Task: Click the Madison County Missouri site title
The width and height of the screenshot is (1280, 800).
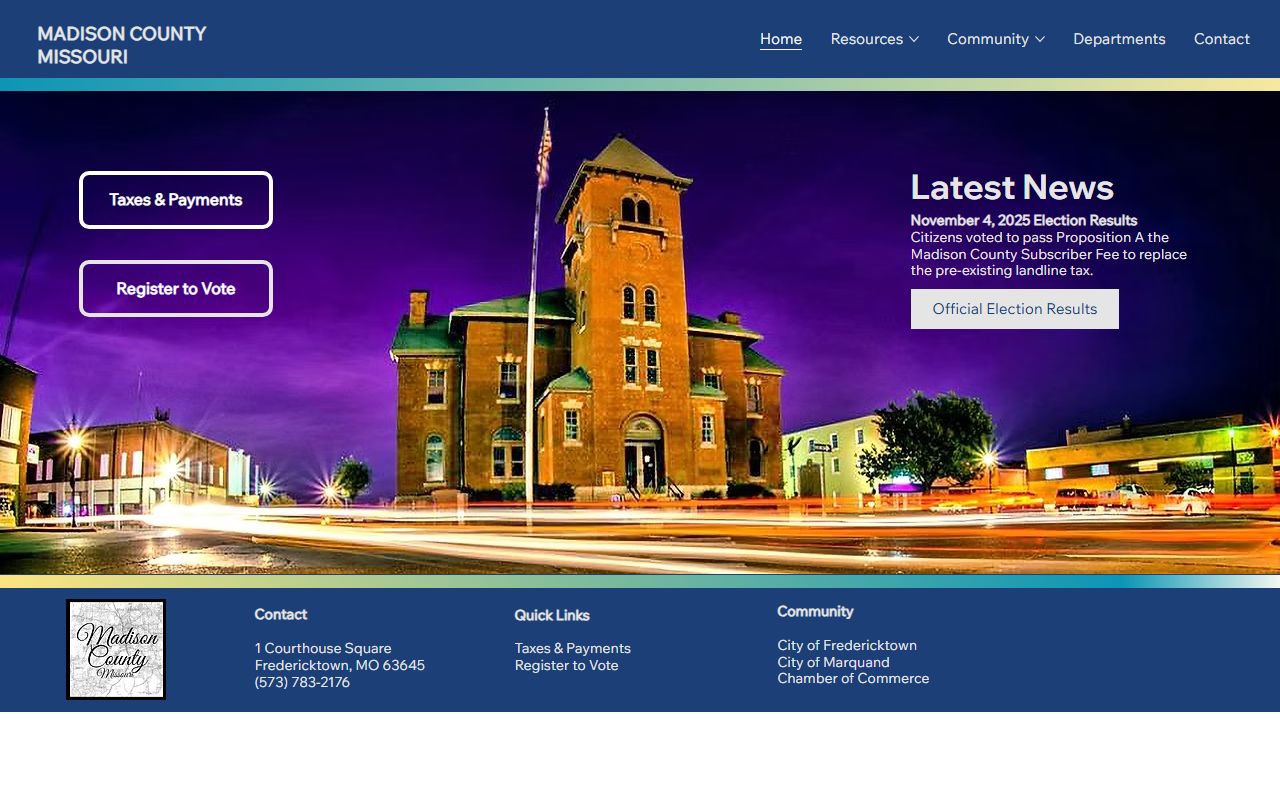Action: coord(122,45)
